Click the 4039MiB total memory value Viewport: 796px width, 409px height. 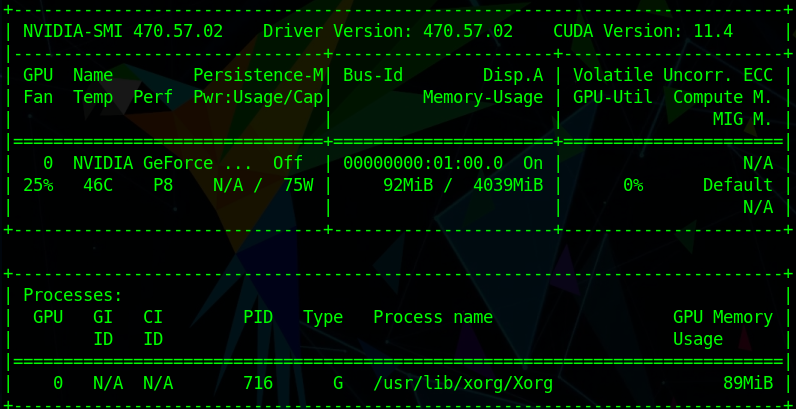point(508,185)
